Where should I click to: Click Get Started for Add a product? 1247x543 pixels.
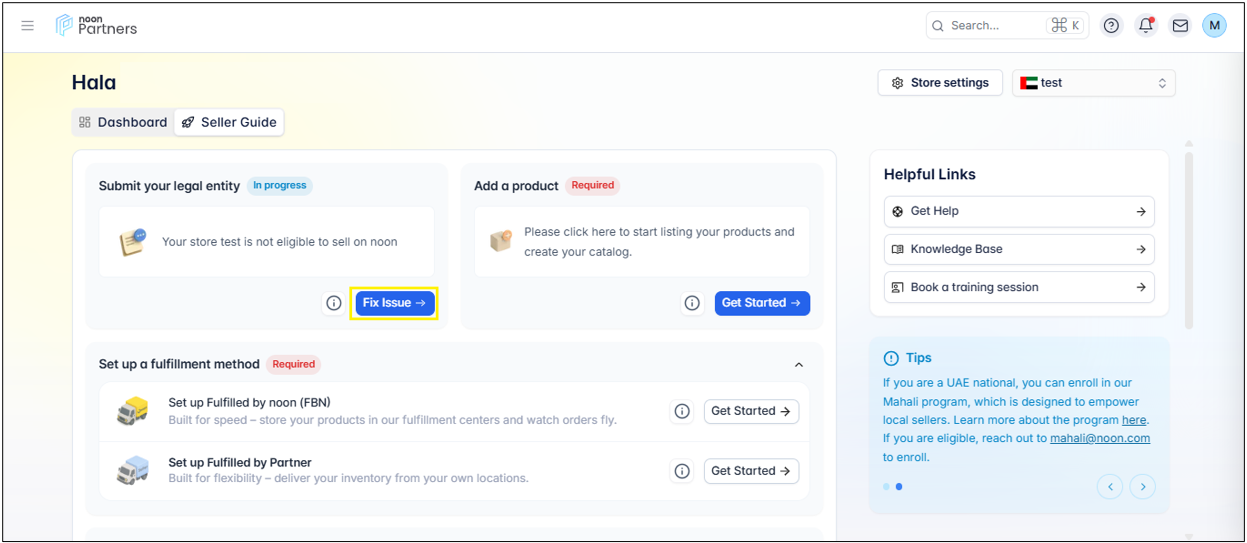click(761, 303)
